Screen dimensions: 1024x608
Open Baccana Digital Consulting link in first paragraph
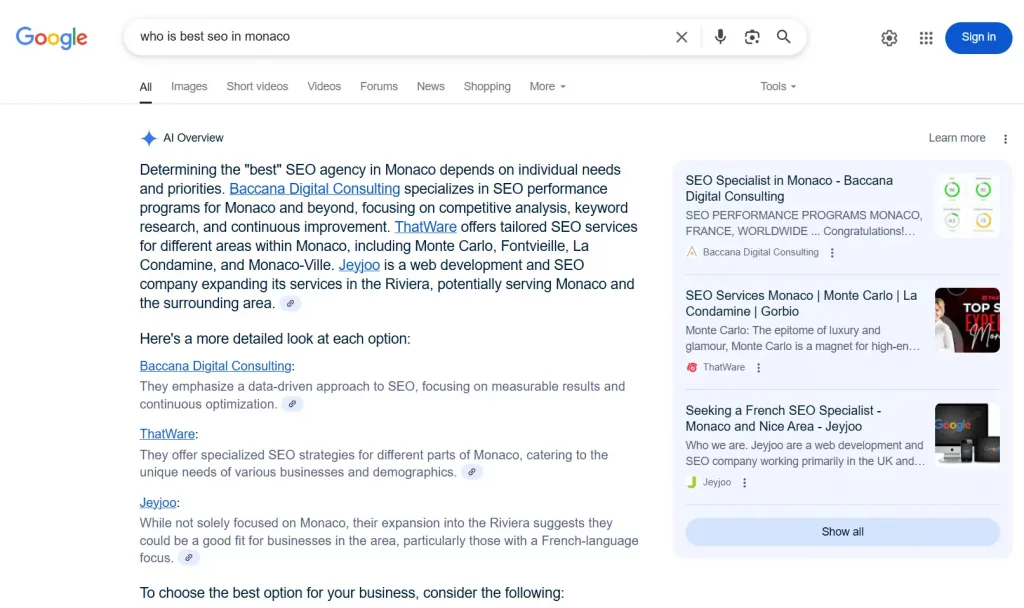pos(315,189)
